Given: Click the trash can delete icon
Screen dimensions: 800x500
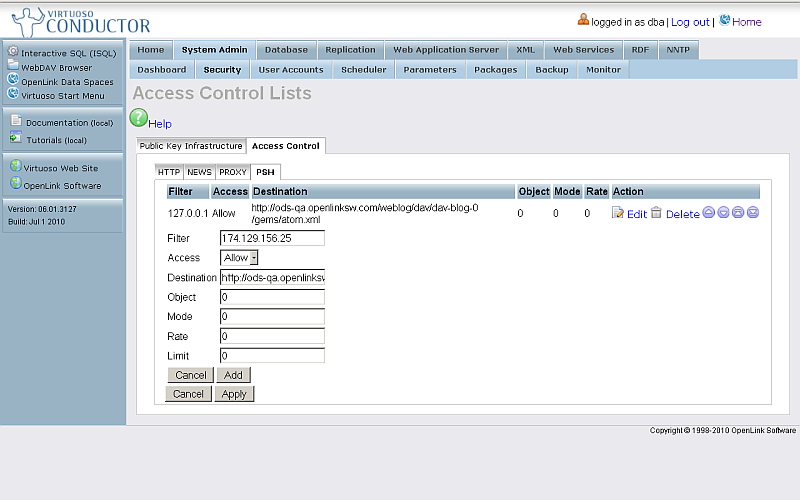Looking at the screenshot, I should 656,213.
